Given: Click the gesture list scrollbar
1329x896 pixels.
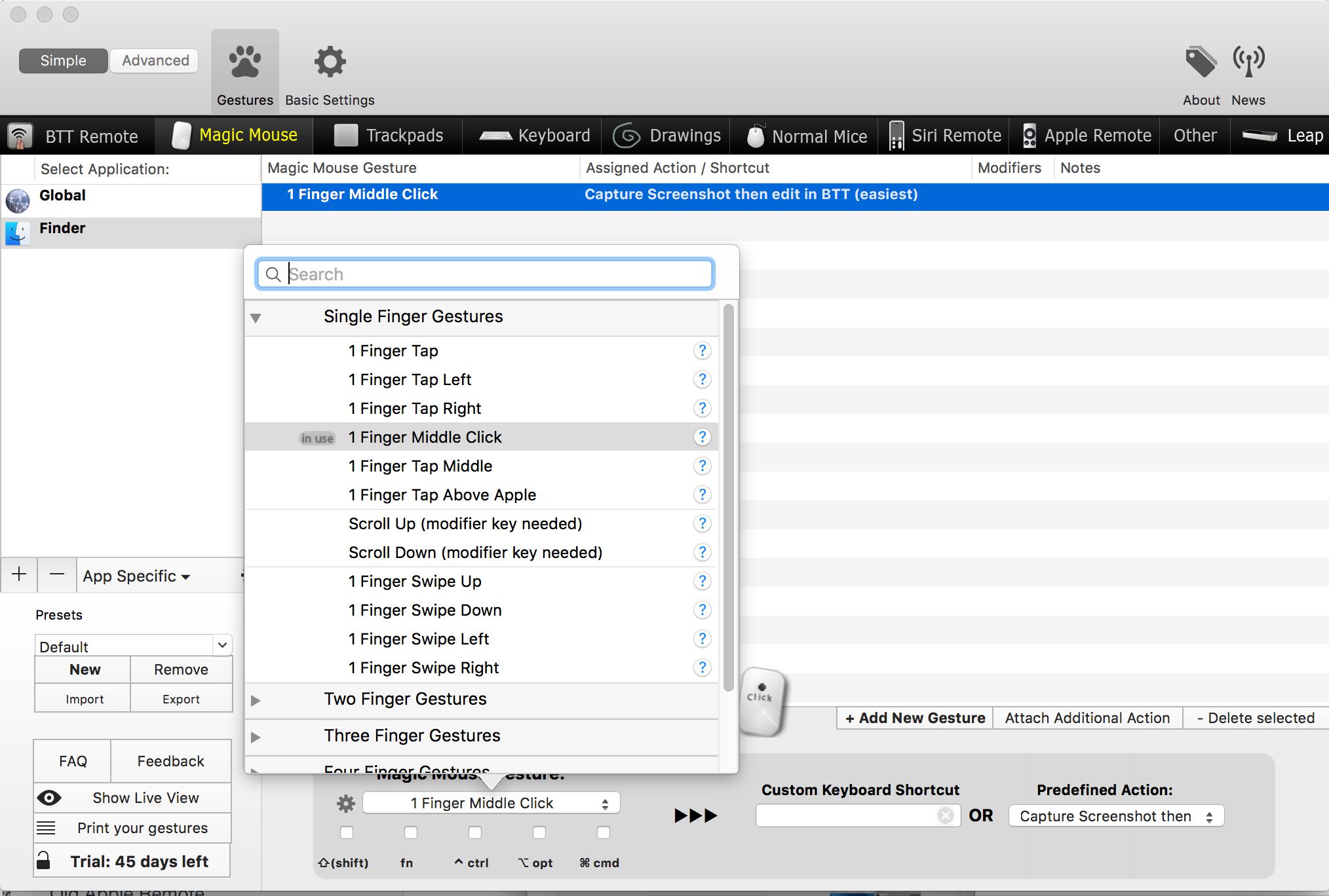Looking at the screenshot, I should coord(728,498).
